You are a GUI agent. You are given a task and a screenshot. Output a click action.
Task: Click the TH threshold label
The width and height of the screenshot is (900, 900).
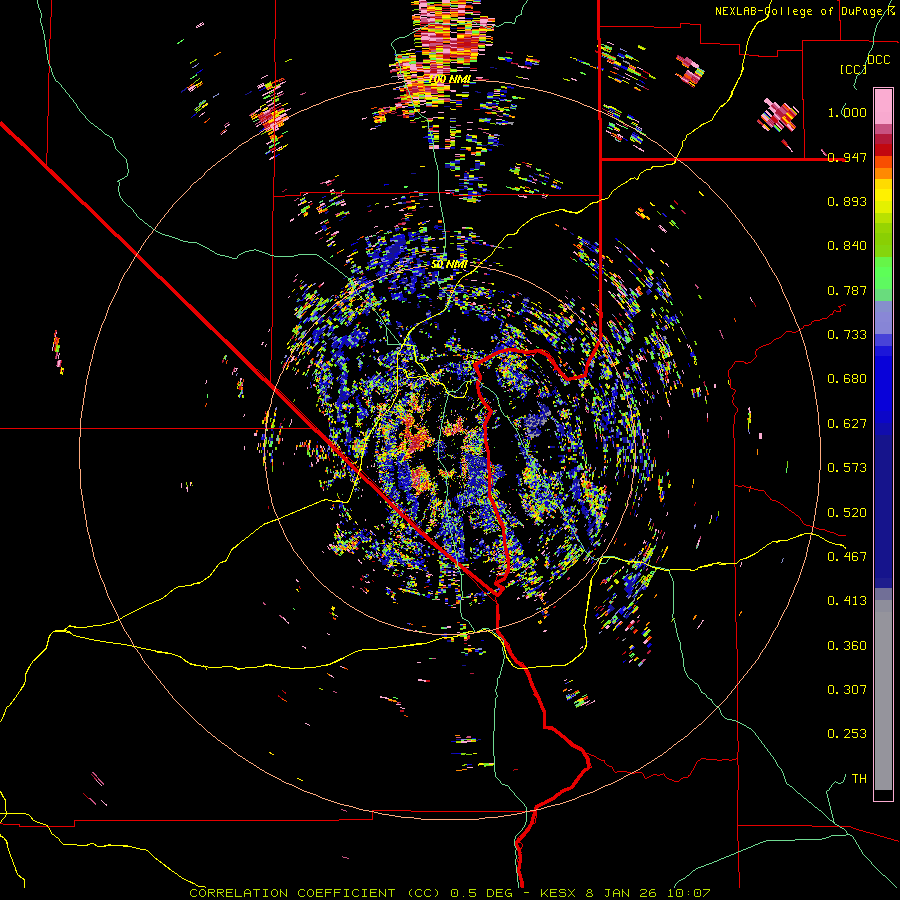(x=859, y=778)
